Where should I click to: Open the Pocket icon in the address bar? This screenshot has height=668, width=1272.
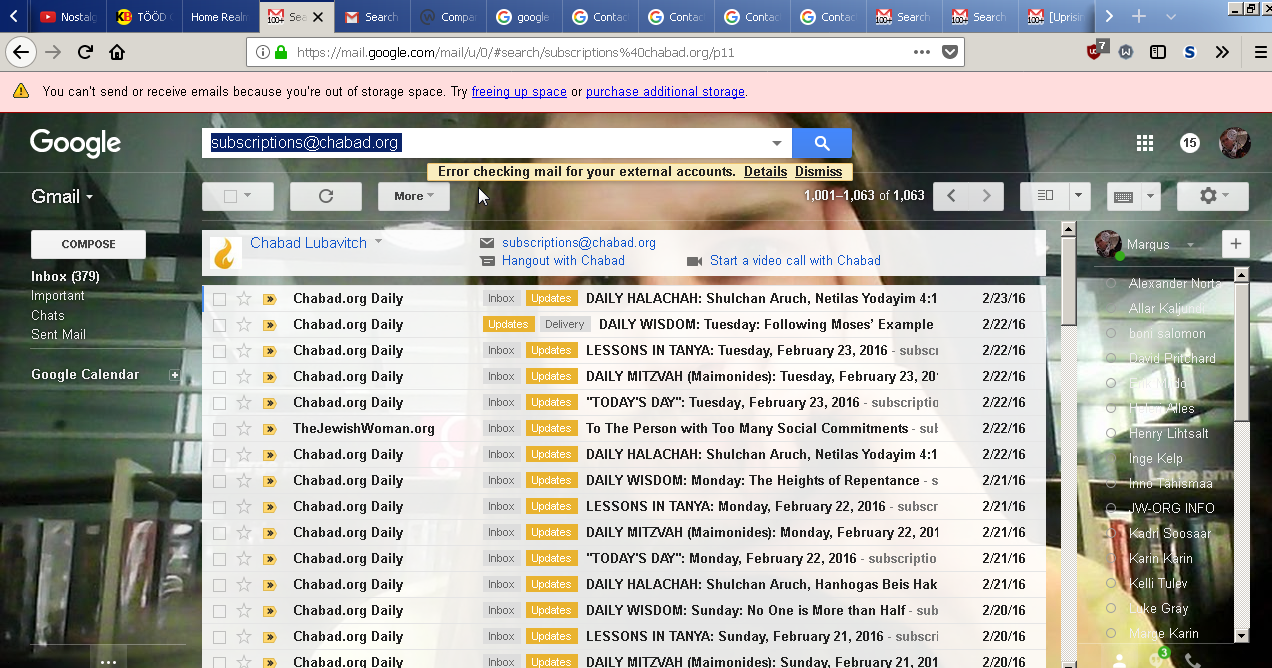pos(950,52)
